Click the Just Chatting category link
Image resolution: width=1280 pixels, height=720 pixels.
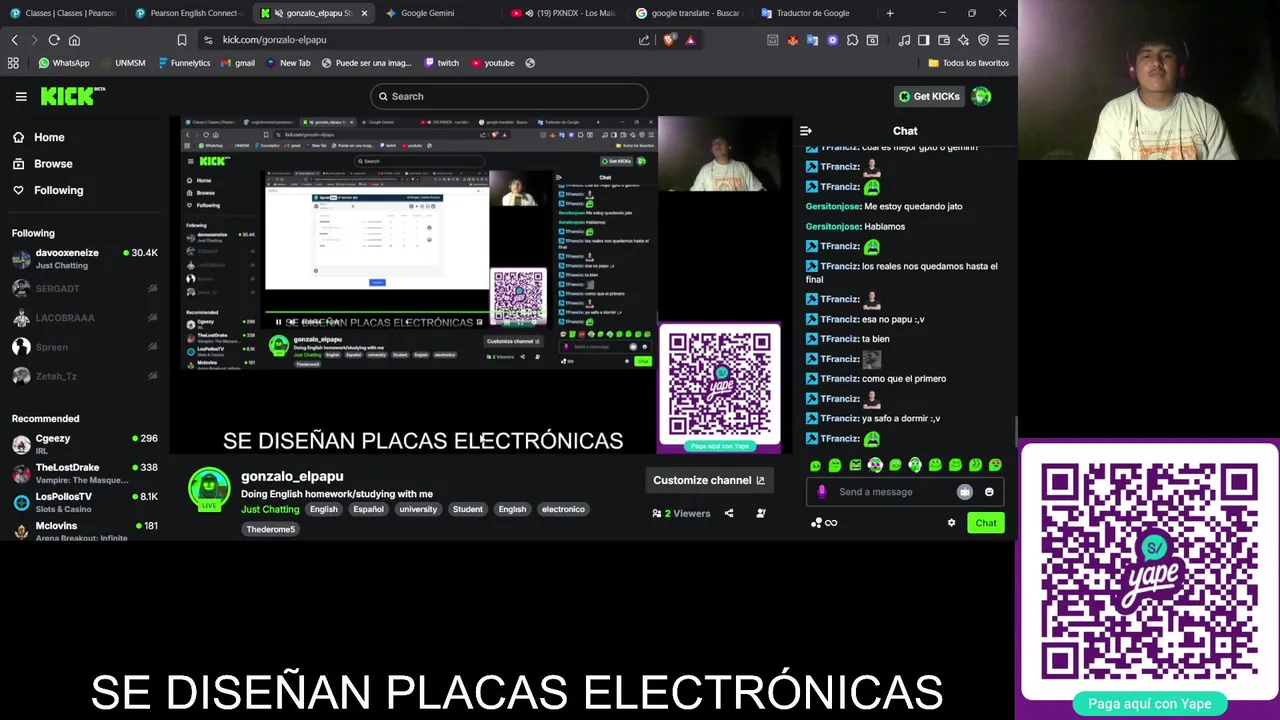click(270, 509)
